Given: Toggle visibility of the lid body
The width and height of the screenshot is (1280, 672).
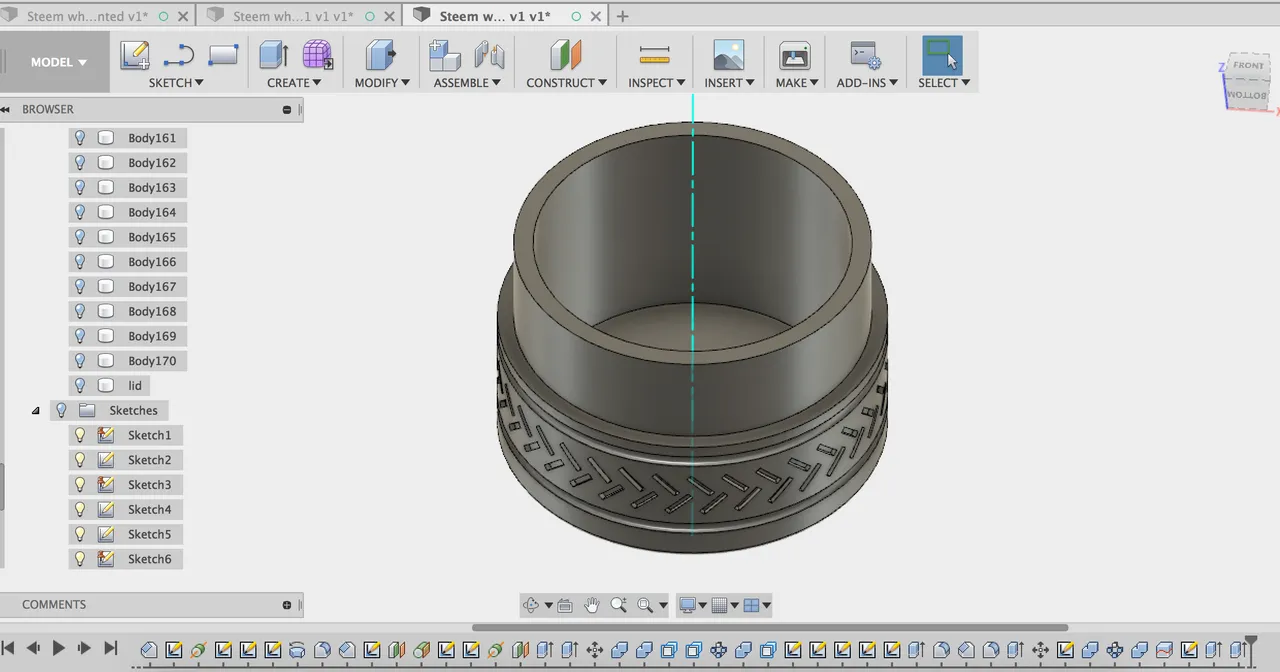Looking at the screenshot, I should [x=80, y=386].
